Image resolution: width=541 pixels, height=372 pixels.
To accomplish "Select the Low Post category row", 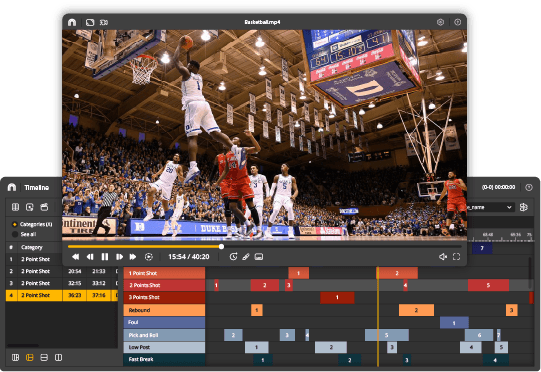I will 164,347.
